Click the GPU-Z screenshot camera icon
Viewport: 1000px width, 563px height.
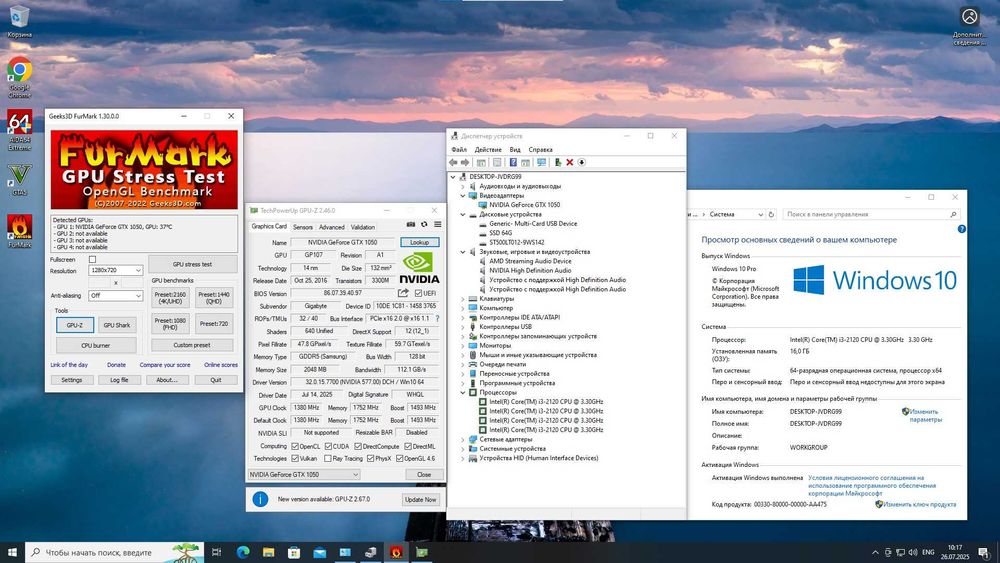pyautogui.click(x=411, y=224)
